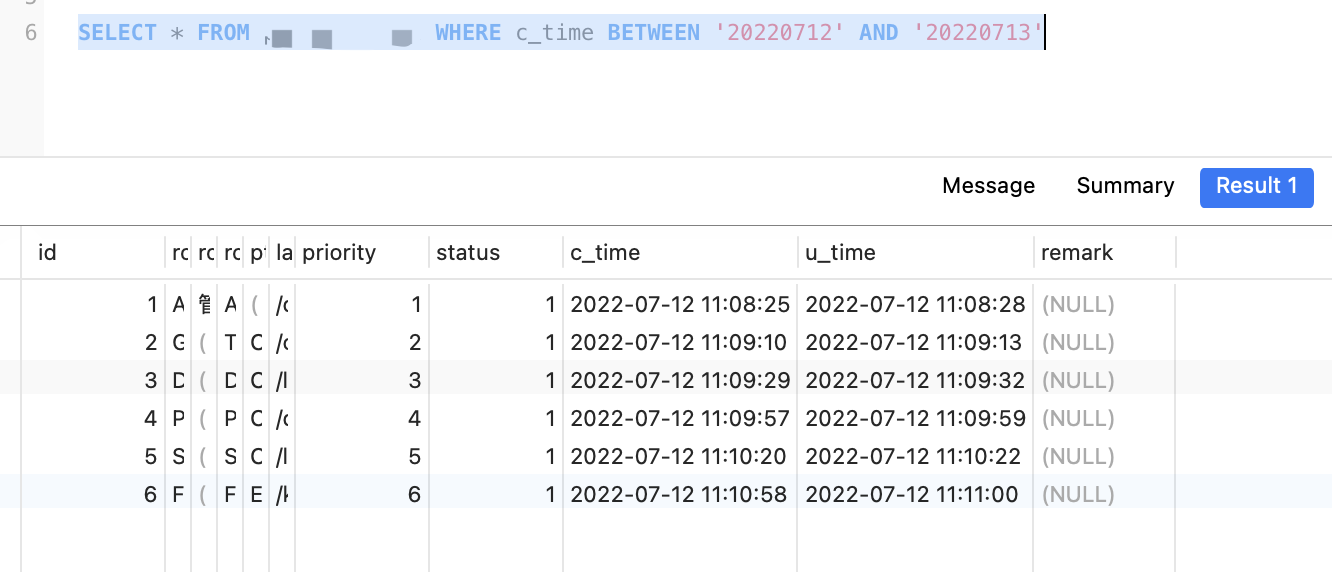This screenshot has width=1332, height=572.
Task: Click the '20220712' date string in query
Action: (x=780, y=33)
